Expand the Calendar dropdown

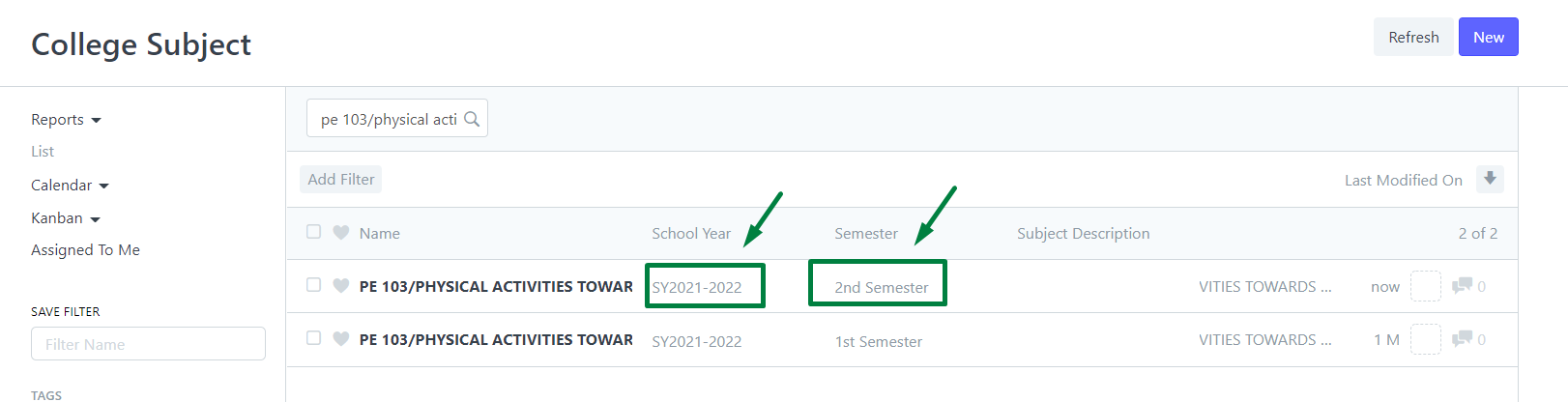click(70, 186)
